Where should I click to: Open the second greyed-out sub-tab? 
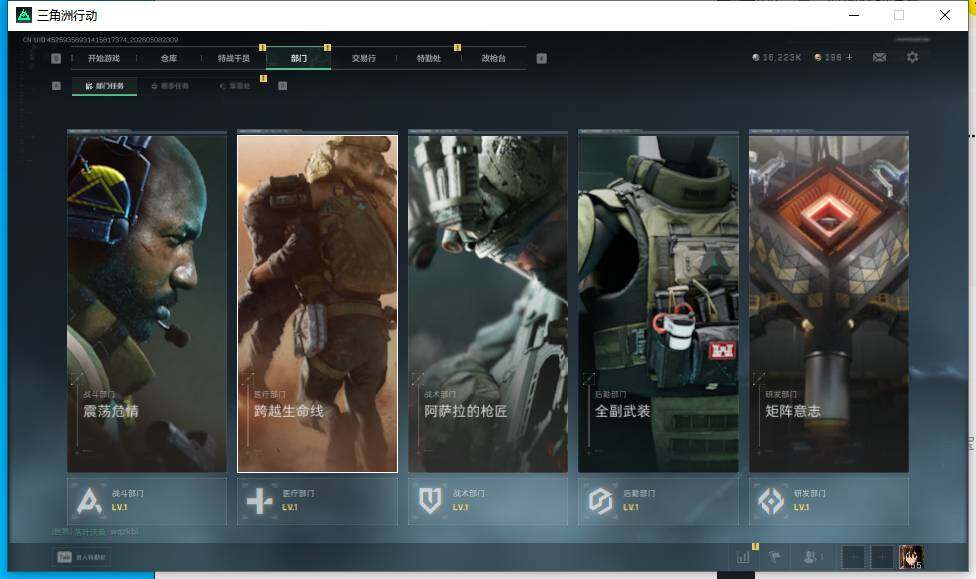(x=170, y=86)
